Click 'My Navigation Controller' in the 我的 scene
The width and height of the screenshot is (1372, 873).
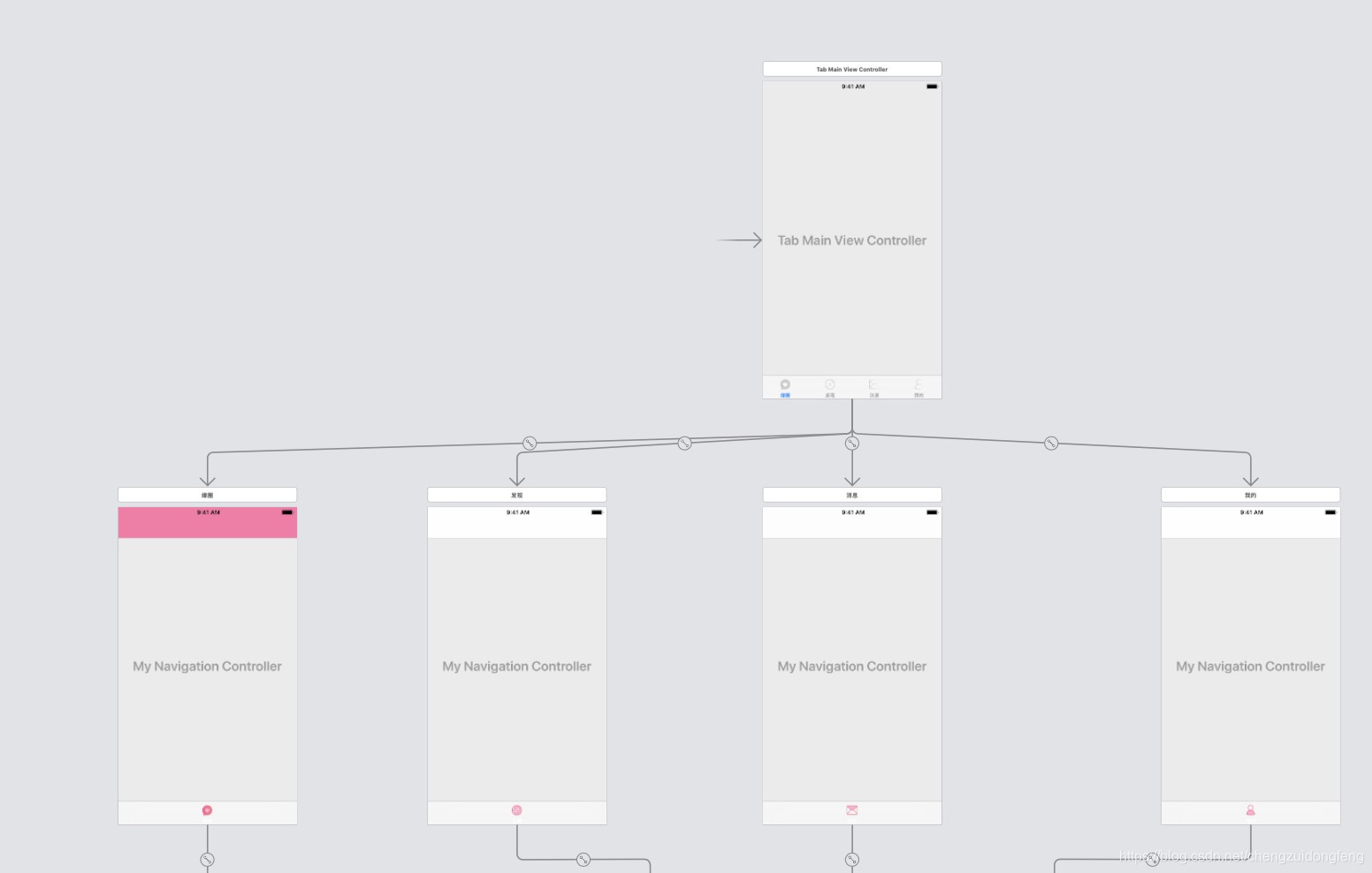pos(1251,666)
